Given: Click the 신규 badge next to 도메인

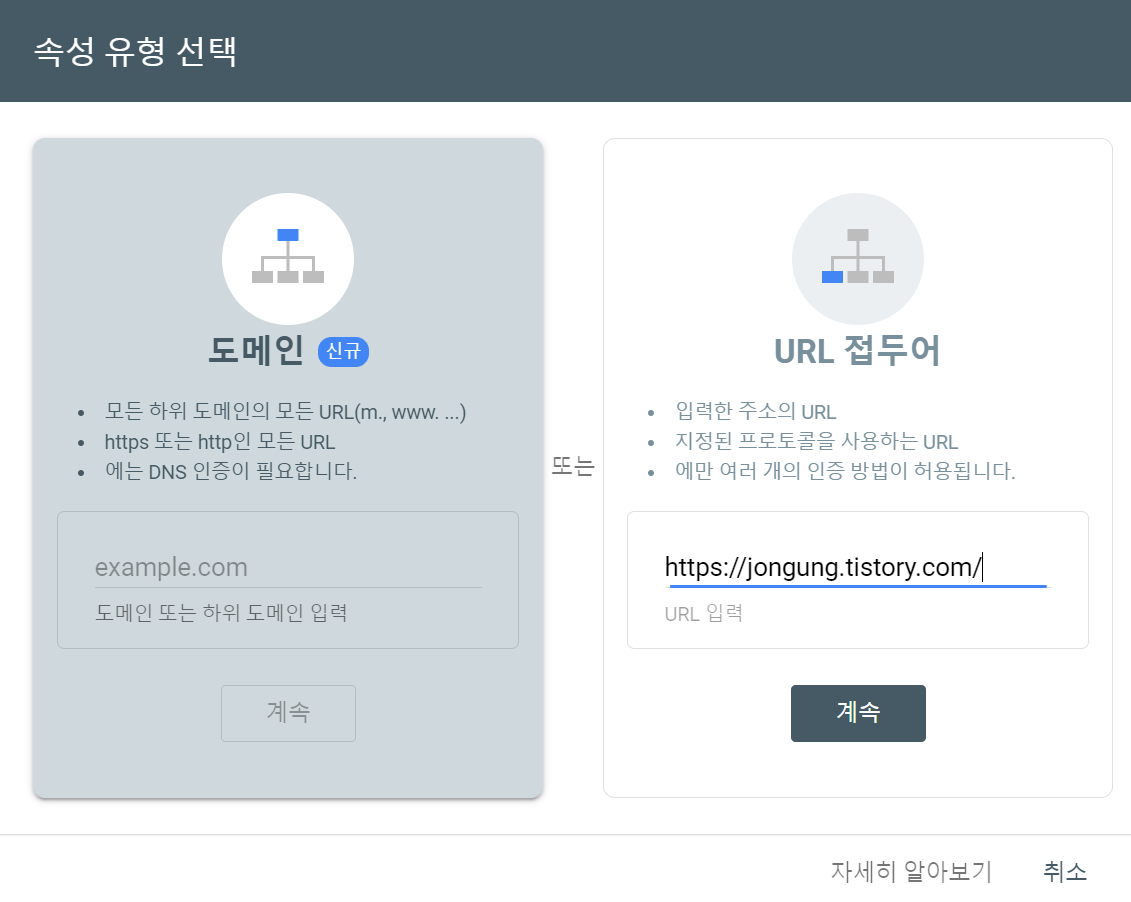Looking at the screenshot, I should (x=343, y=351).
